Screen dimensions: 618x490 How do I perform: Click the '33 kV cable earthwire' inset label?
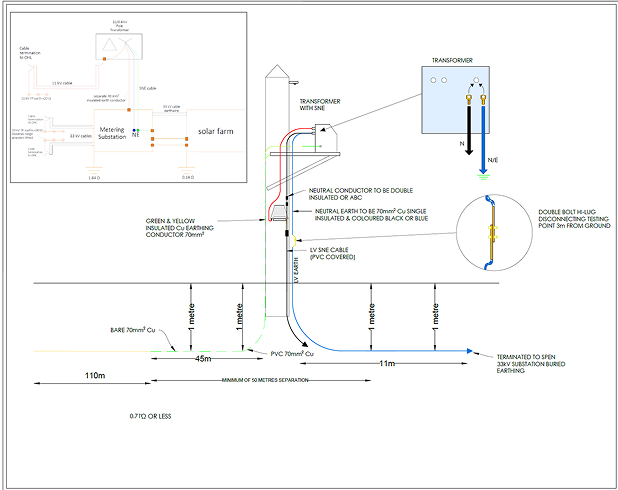171,108
